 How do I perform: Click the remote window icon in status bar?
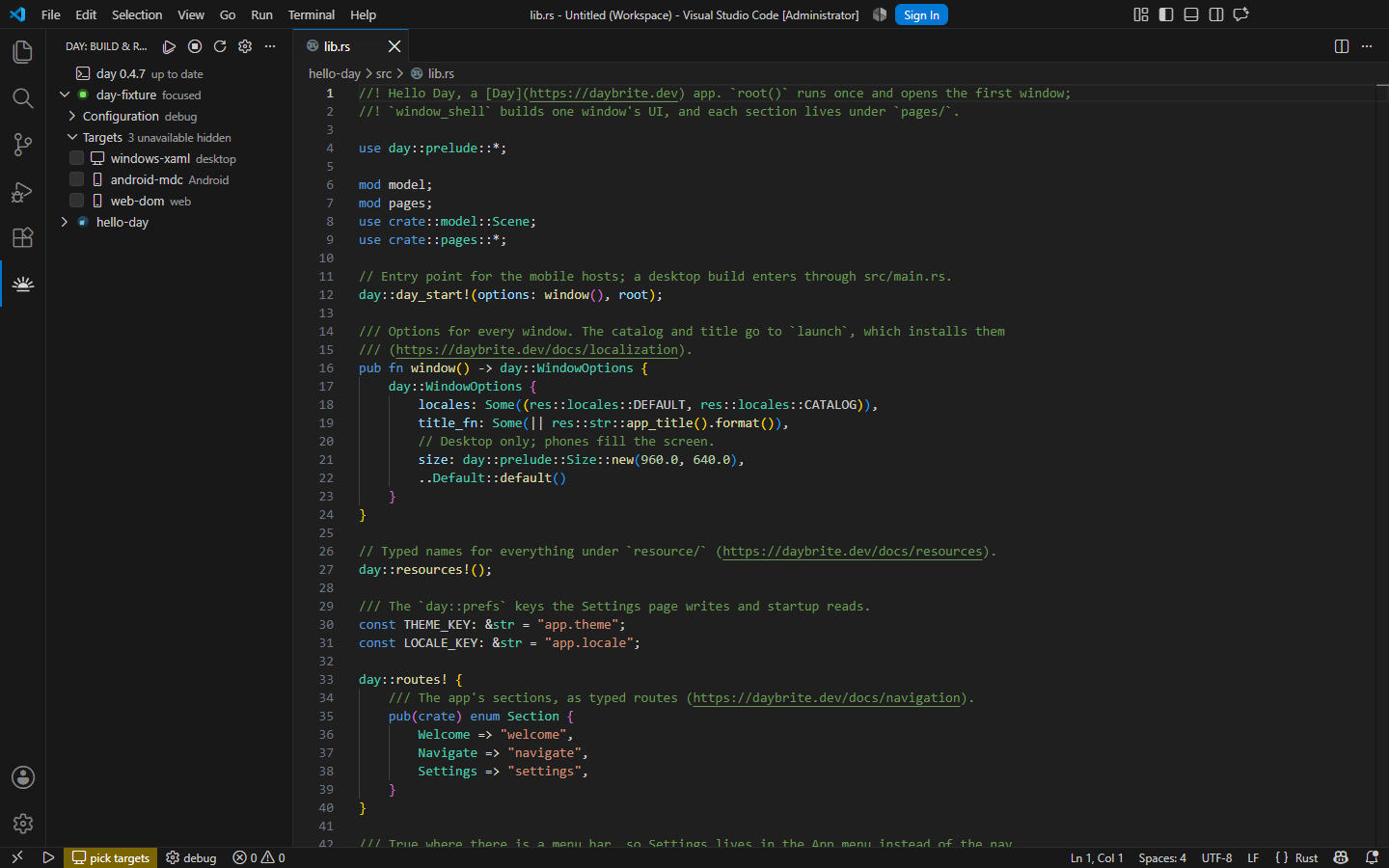16,857
